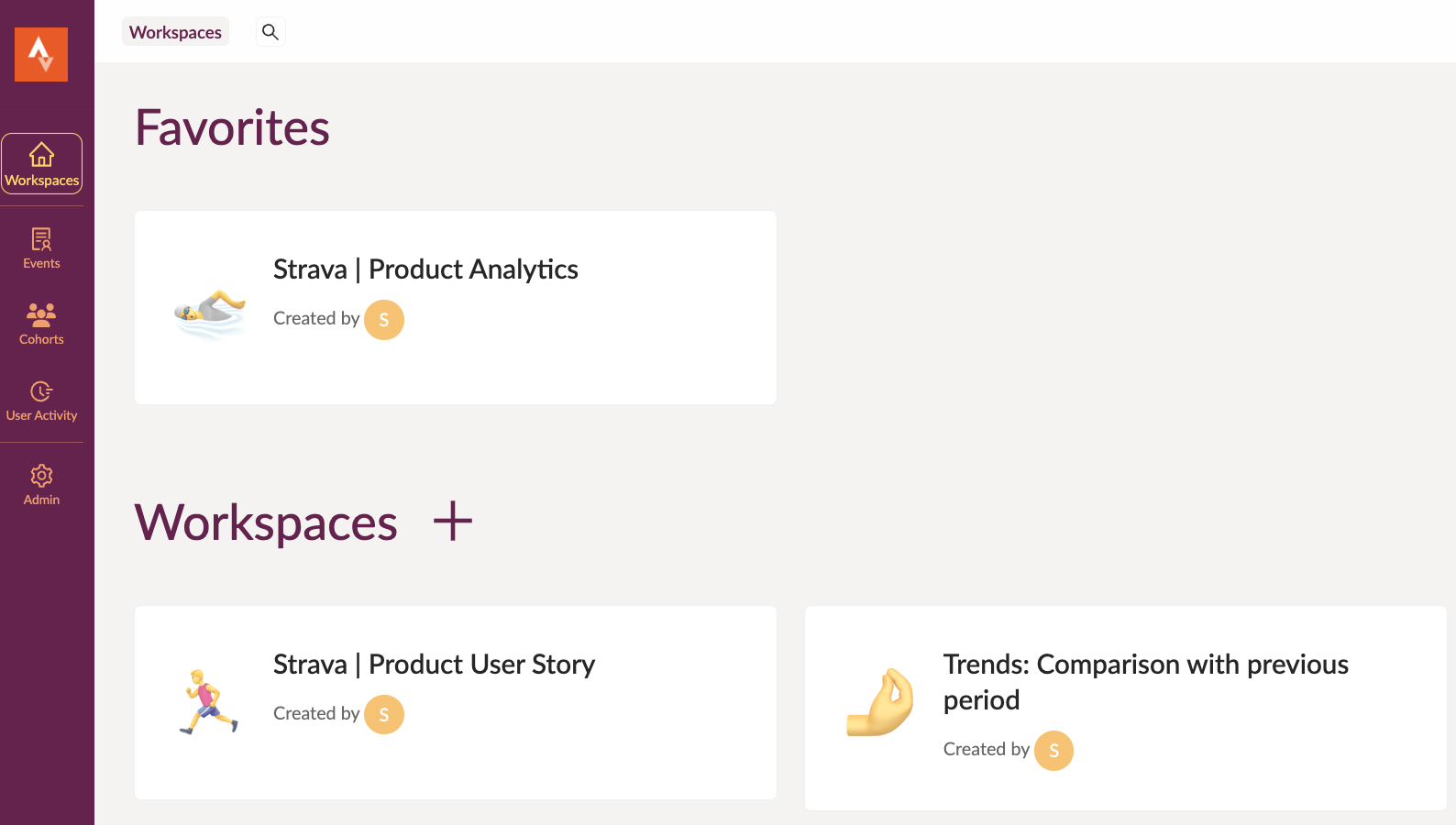Click creator avatar on Product Analytics card
The height and width of the screenshot is (825, 1456).
click(x=384, y=320)
